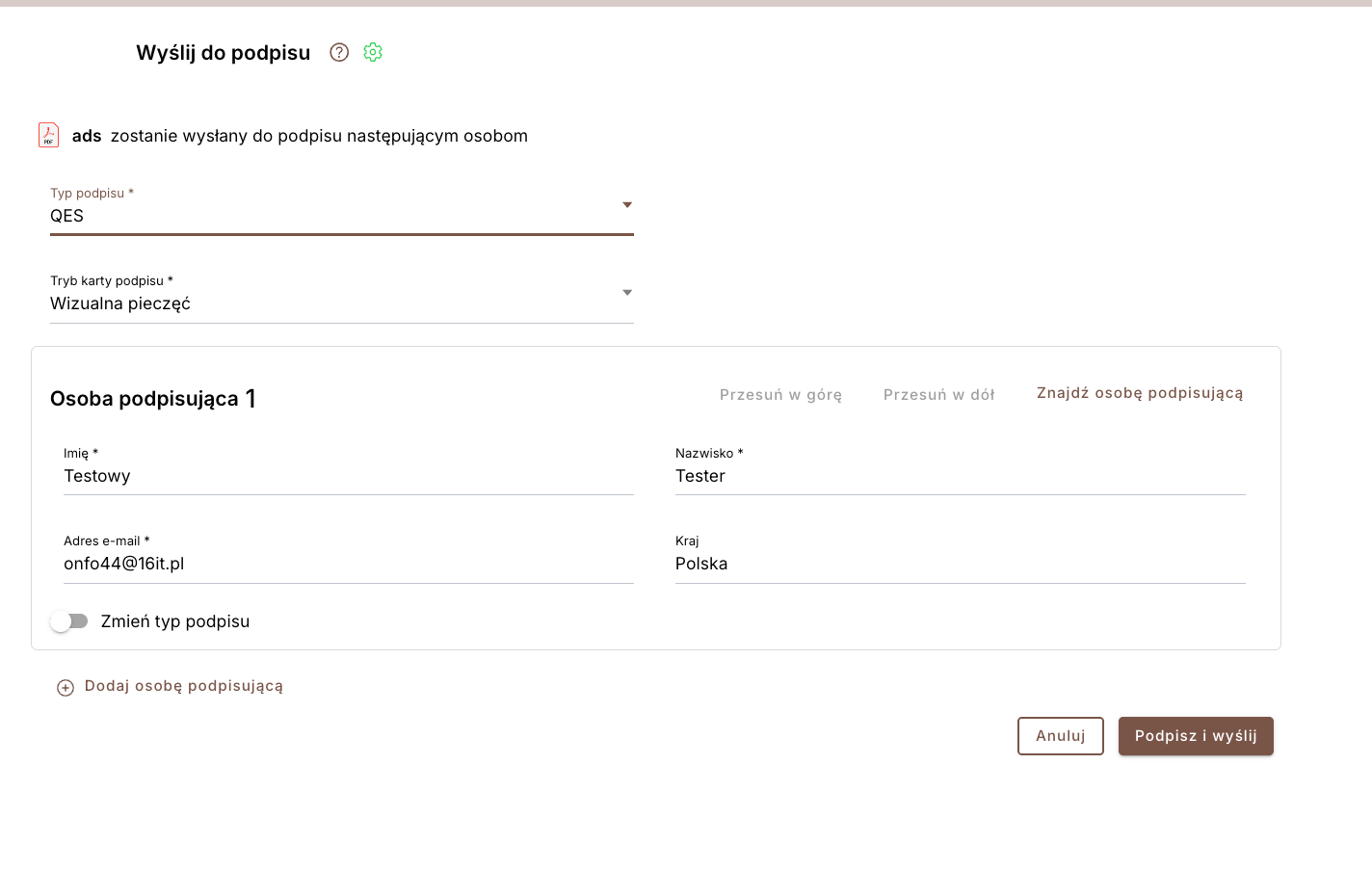Click the Zmień typ podpisu label
The width and height of the screenshot is (1372, 870).
(x=175, y=621)
